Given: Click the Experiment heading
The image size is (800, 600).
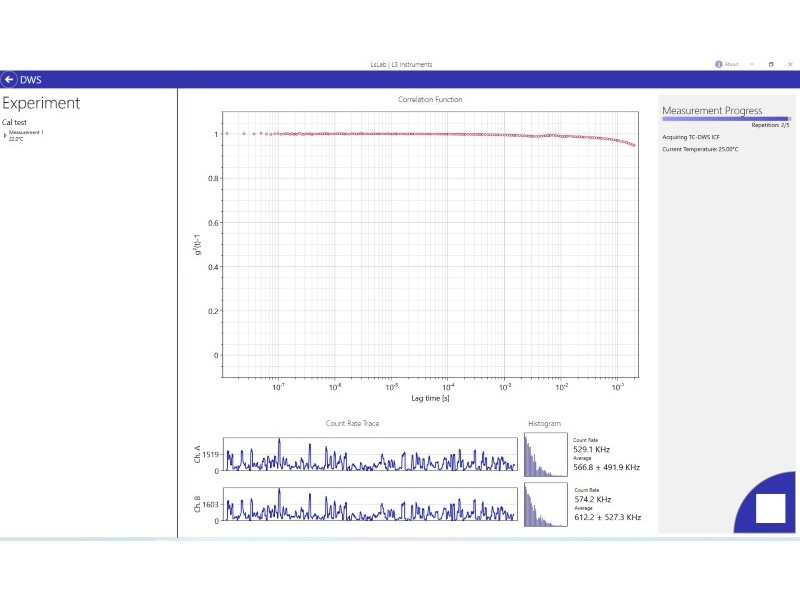Looking at the screenshot, I should pos(41,103).
